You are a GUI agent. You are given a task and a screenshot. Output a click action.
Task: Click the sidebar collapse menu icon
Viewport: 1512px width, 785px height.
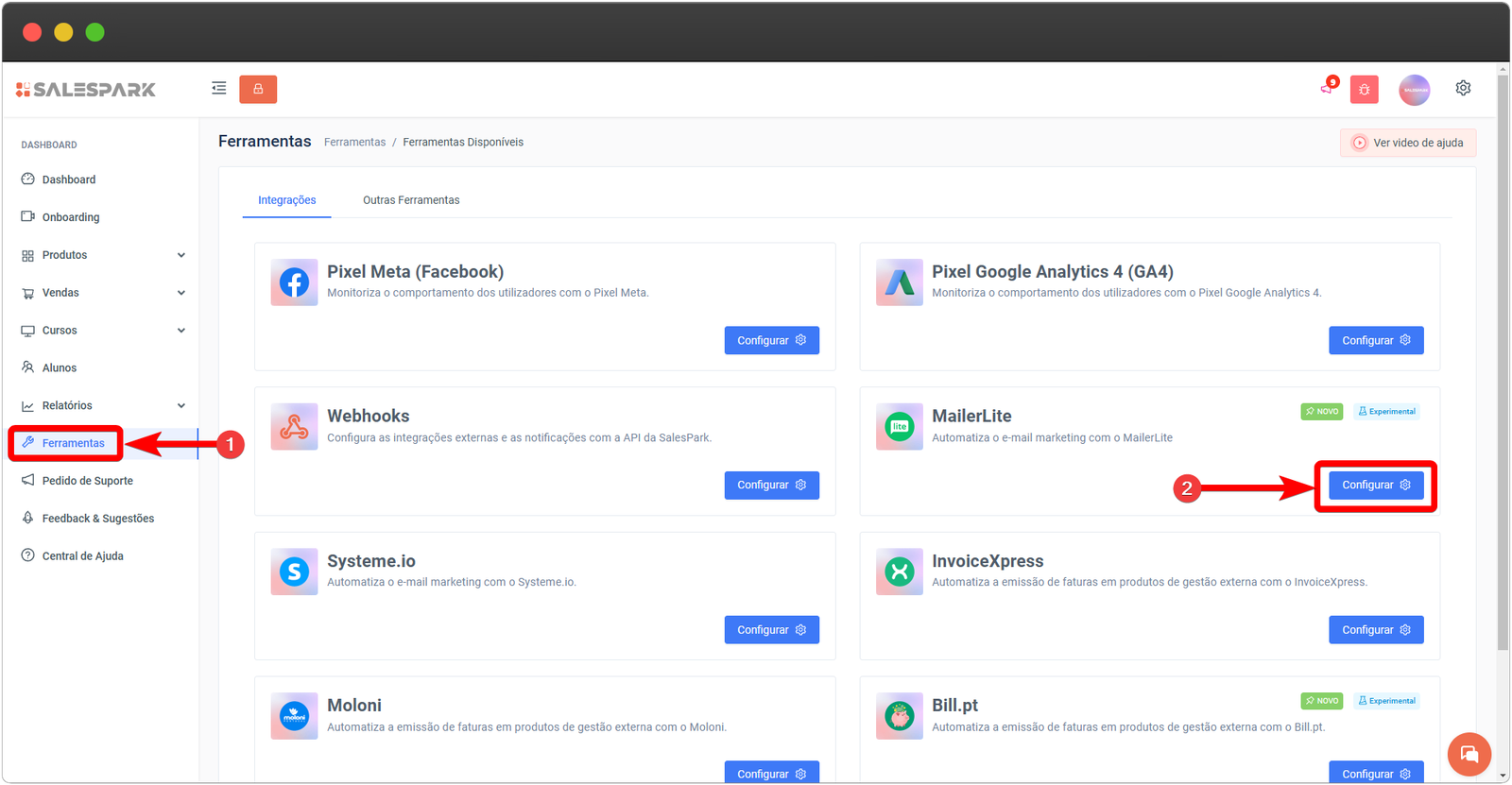click(x=218, y=89)
